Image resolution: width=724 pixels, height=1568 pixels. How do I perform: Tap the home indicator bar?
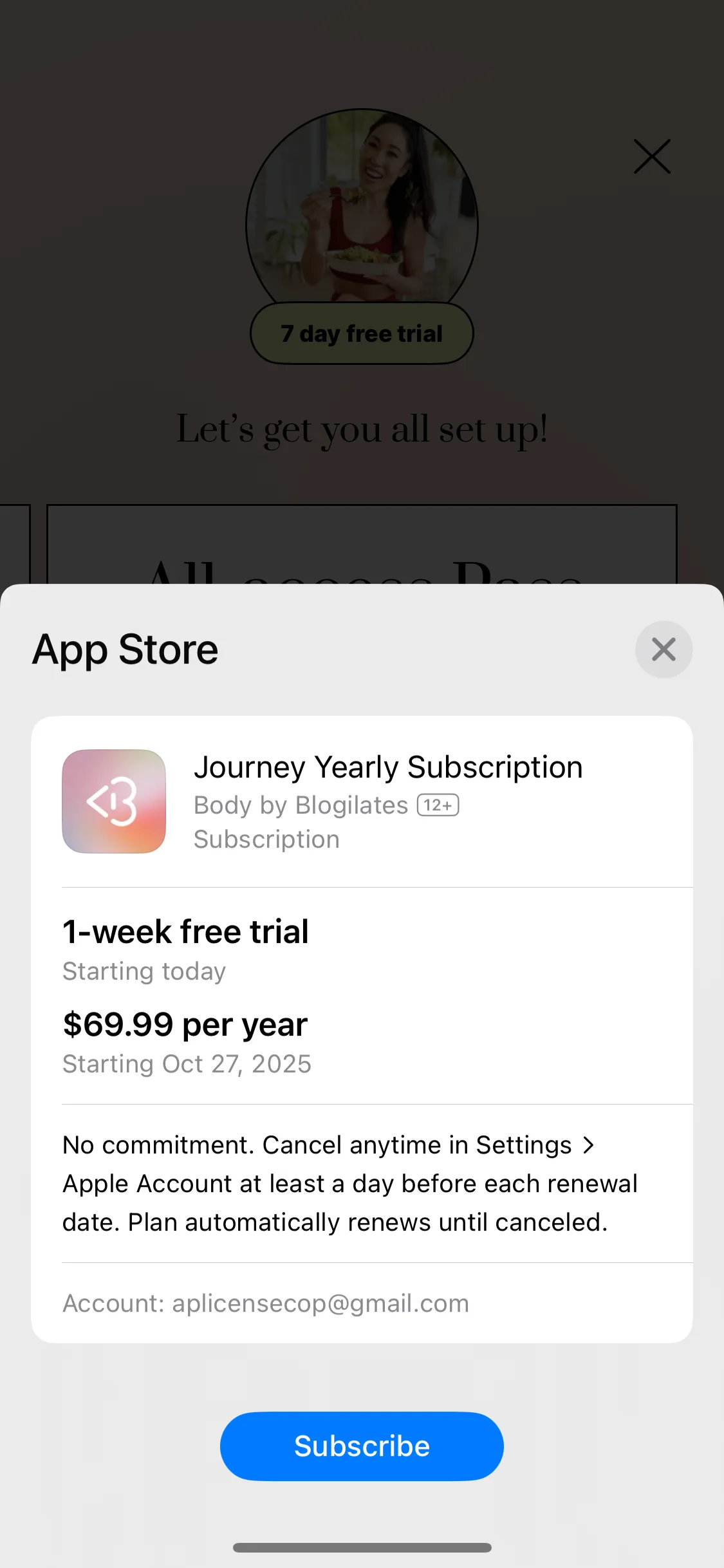click(x=362, y=1547)
